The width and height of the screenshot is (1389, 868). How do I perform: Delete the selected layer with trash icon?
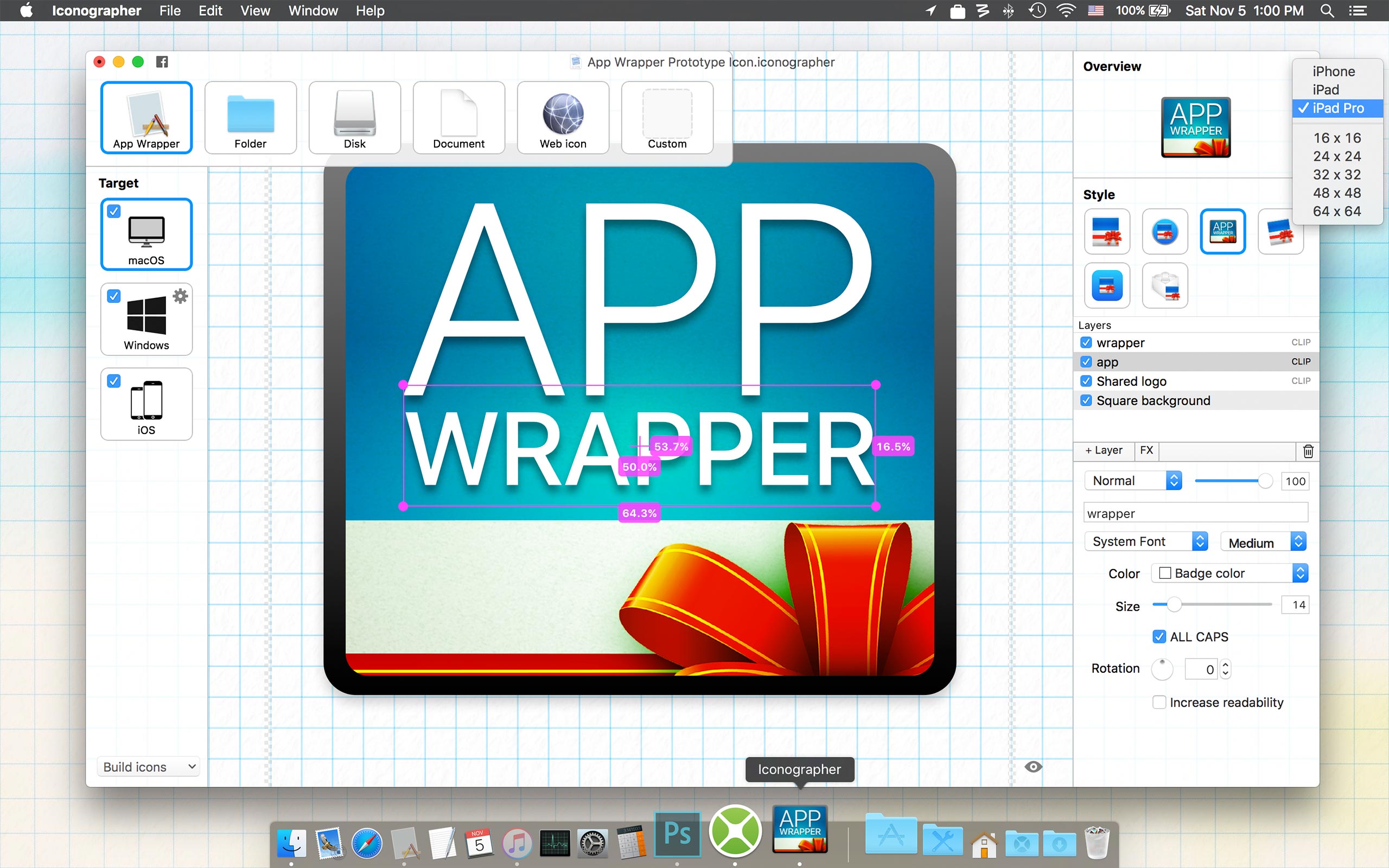tap(1308, 452)
